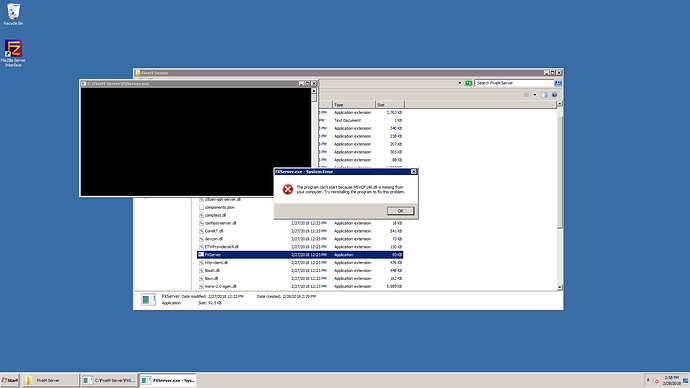Open Explorer help question mark icon
This screenshot has height=388, width=690.
point(554,95)
